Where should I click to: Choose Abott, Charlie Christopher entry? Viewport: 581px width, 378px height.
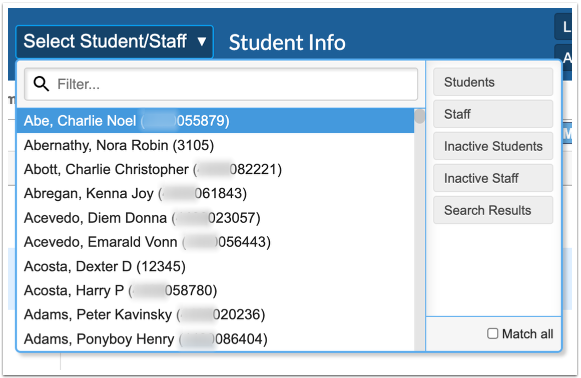click(x=215, y=169)
